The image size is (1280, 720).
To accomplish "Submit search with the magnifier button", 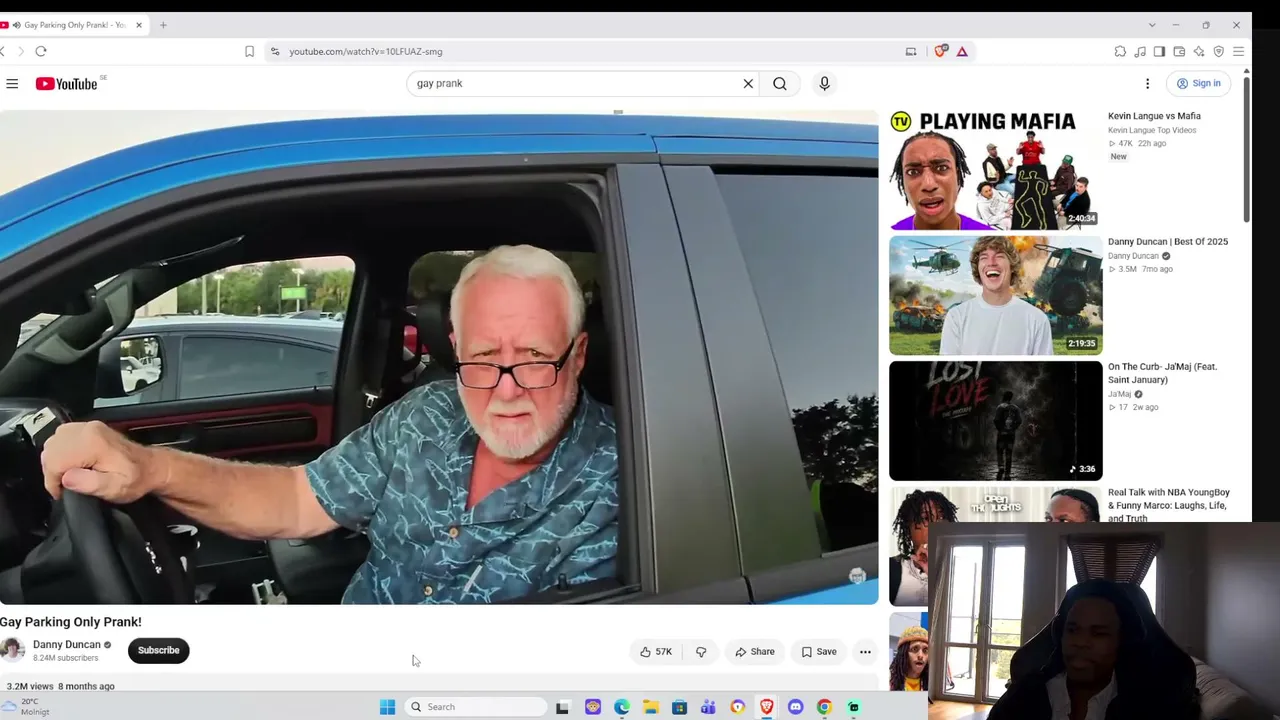I will click(780, 84).
